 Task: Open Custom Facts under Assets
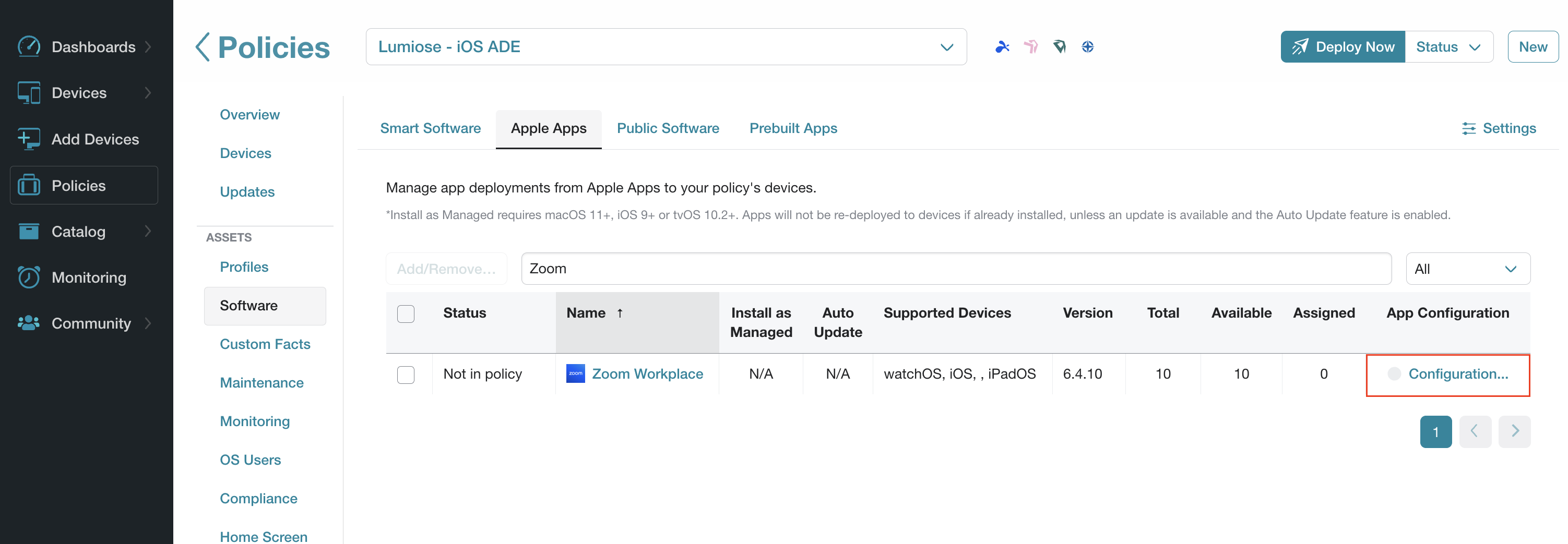pyautogui.click(x=265, y=344)
